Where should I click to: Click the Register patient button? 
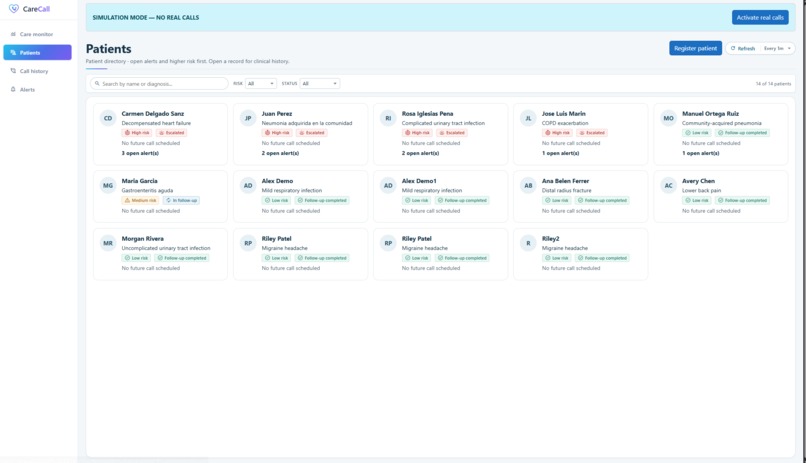[x=695, y=48]
